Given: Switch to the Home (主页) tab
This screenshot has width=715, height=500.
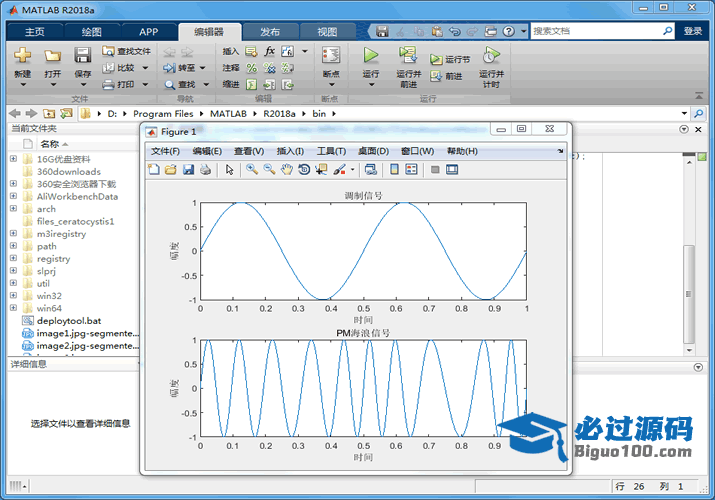Looking at the screenshot, I should (34, 32).
